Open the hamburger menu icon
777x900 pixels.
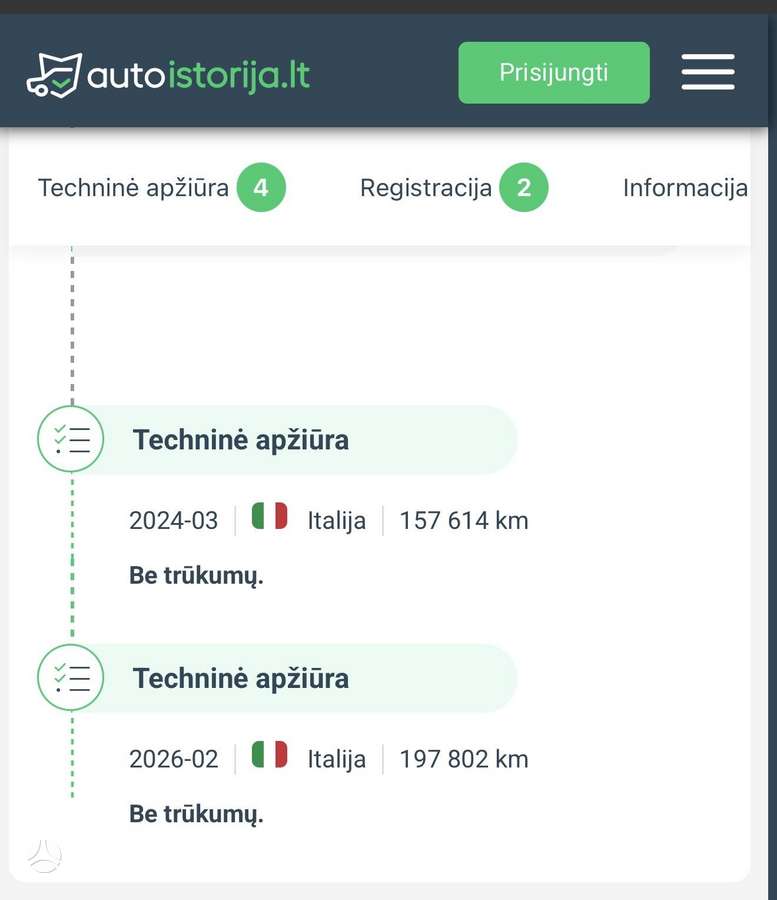pos(708,72)
